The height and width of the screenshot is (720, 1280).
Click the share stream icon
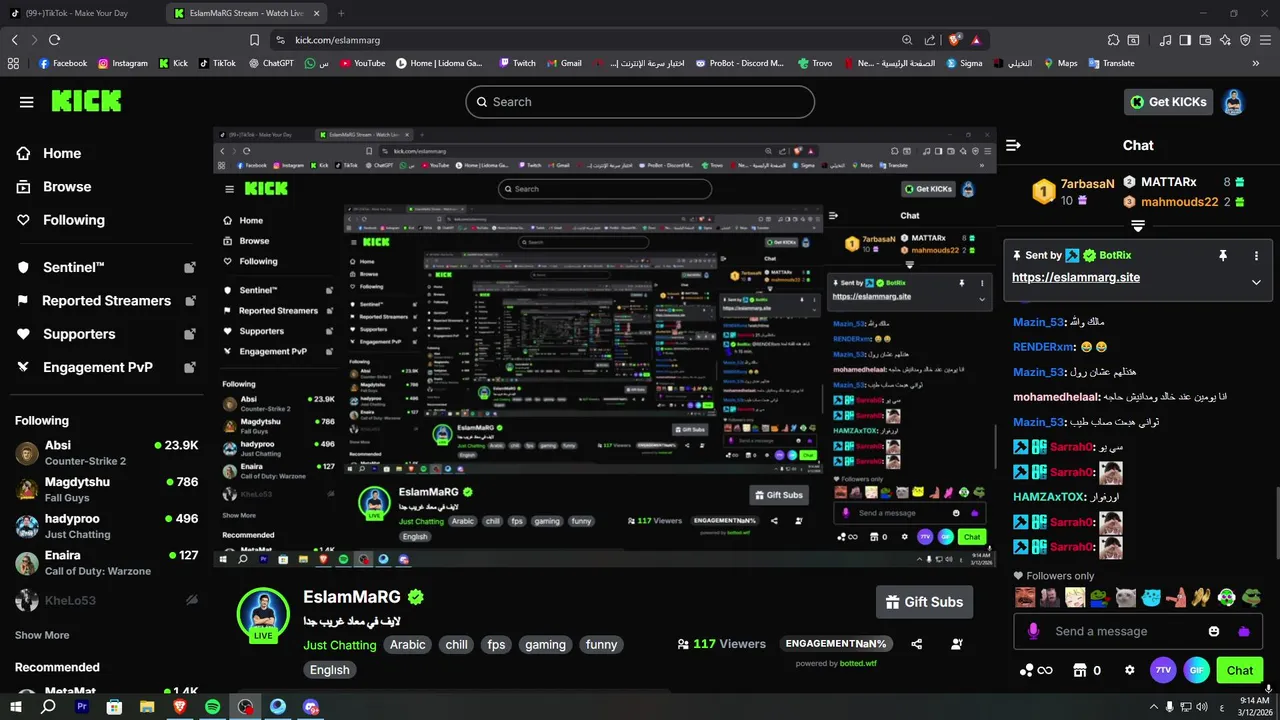916,644
